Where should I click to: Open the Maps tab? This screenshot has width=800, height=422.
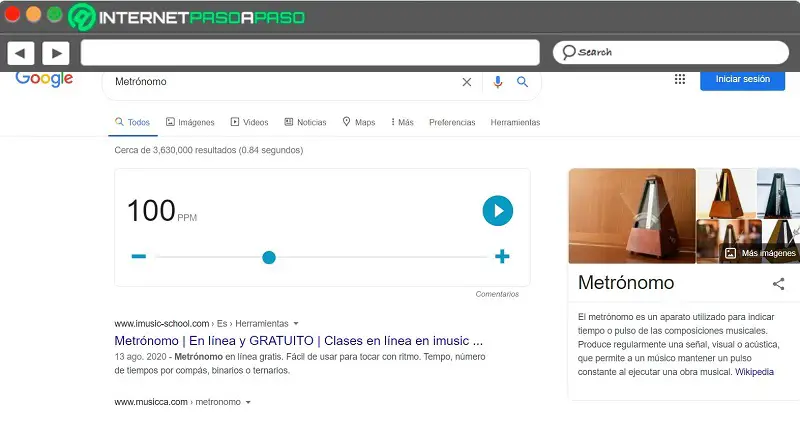(359, 122)
